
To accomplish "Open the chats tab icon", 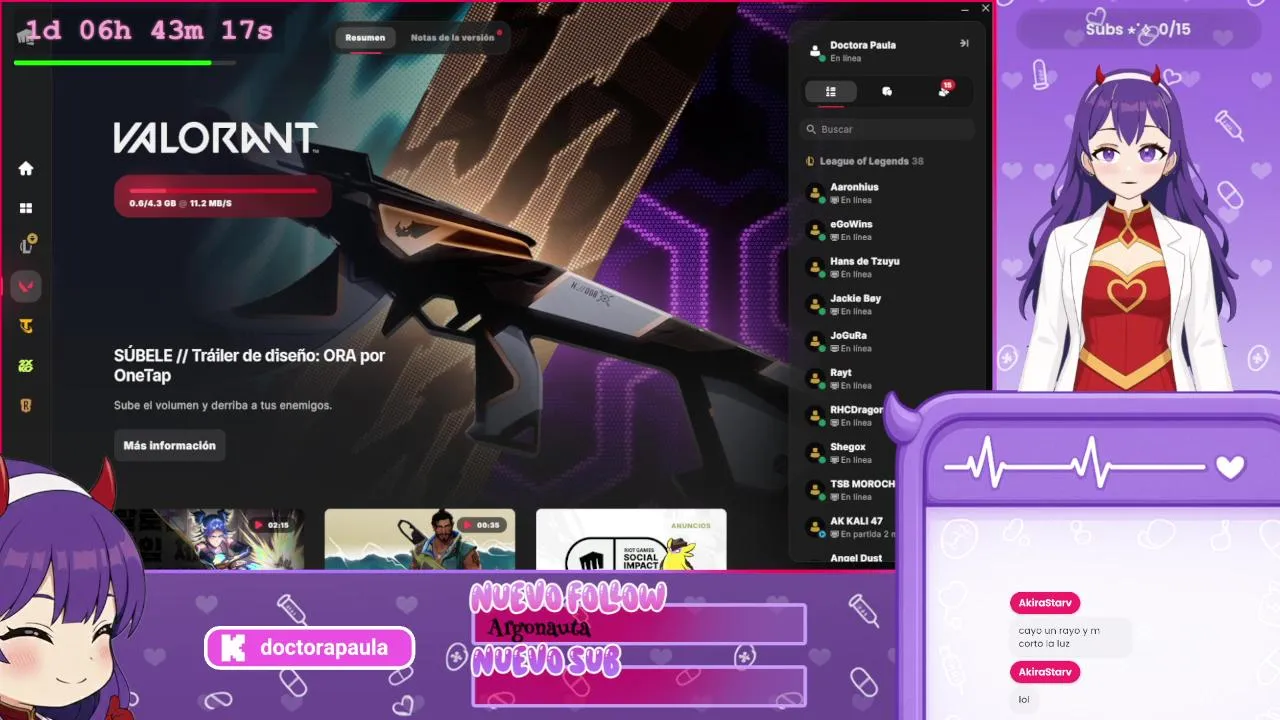I will (887, 91).
